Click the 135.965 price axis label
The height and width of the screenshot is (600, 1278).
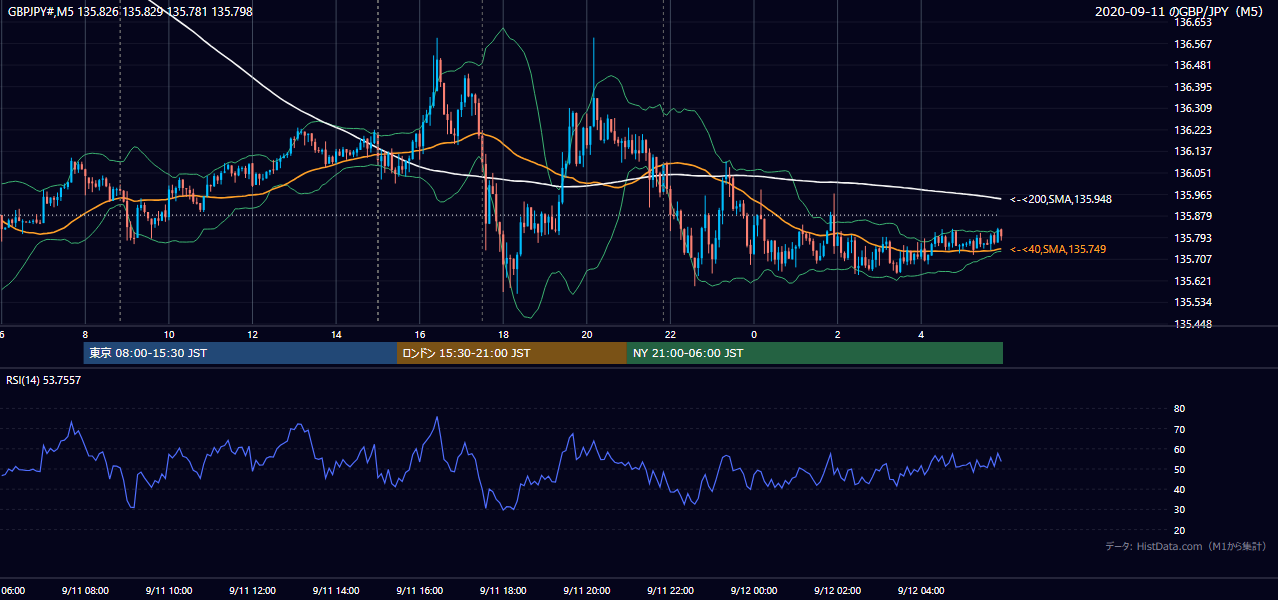click(x=1193, y=195)
